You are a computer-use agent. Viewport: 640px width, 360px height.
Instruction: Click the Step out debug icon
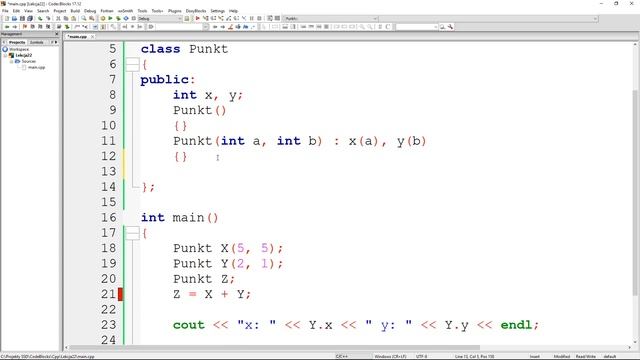click(x=229, y=18)
